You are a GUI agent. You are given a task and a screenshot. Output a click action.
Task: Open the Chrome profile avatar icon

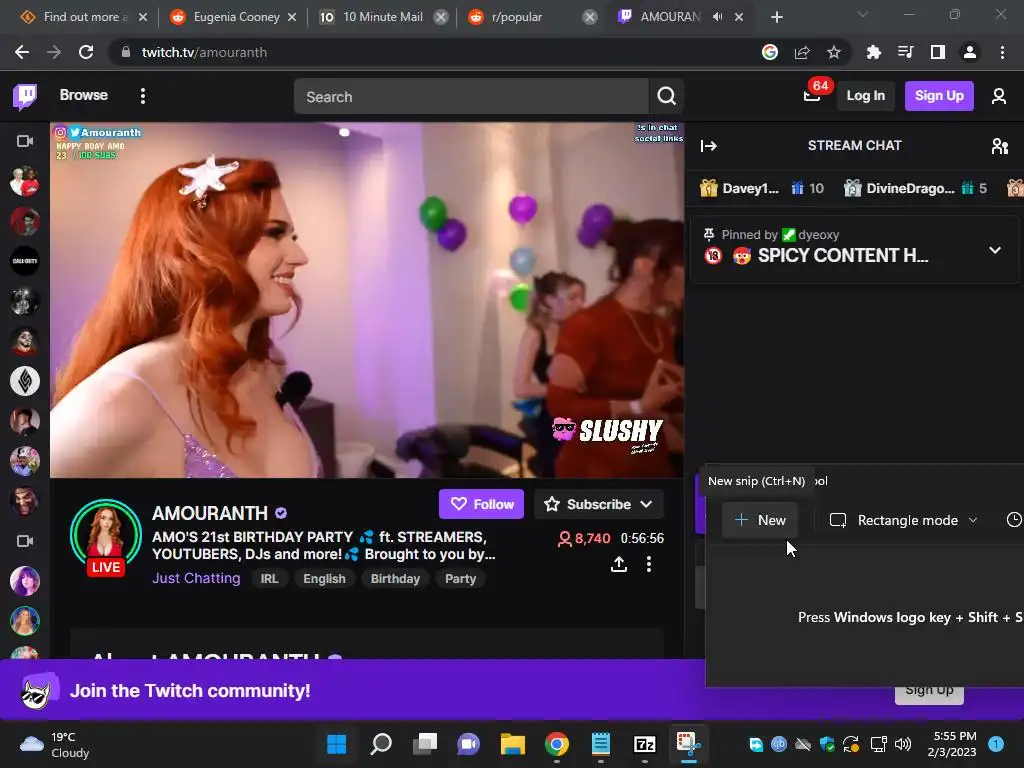point(970,52)
